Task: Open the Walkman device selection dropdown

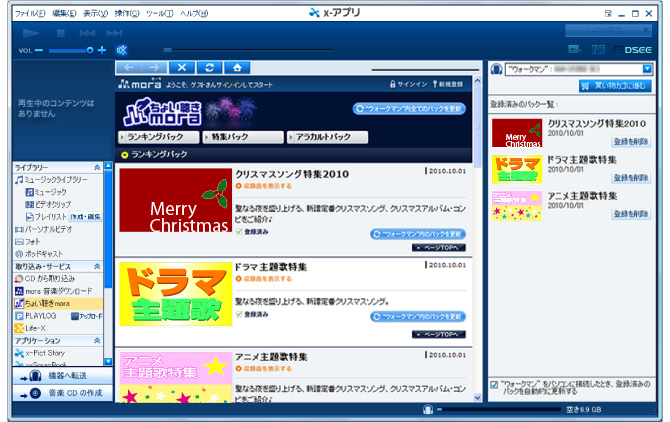Action: 648,68
